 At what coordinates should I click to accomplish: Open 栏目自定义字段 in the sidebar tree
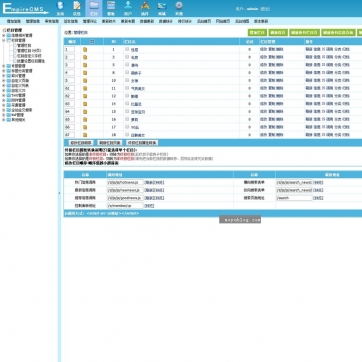(x=29, y=56)
